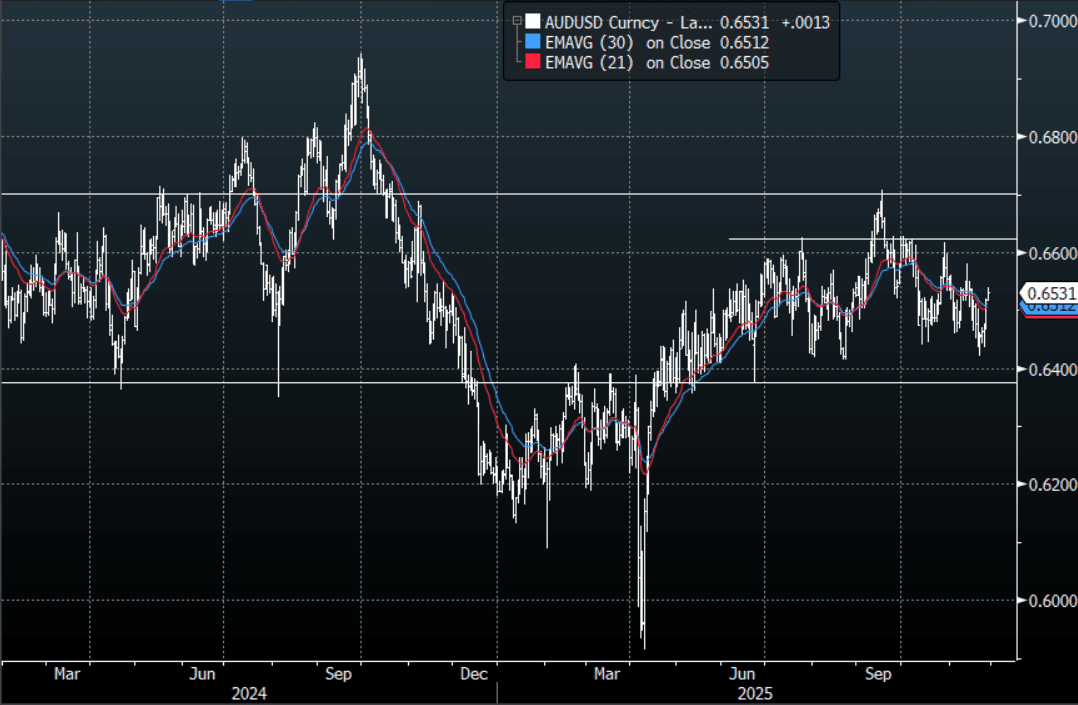The image size is (1078, 705).
Task: Select the EMAVG (21) on Close label
Action: (x=628, y=64)
